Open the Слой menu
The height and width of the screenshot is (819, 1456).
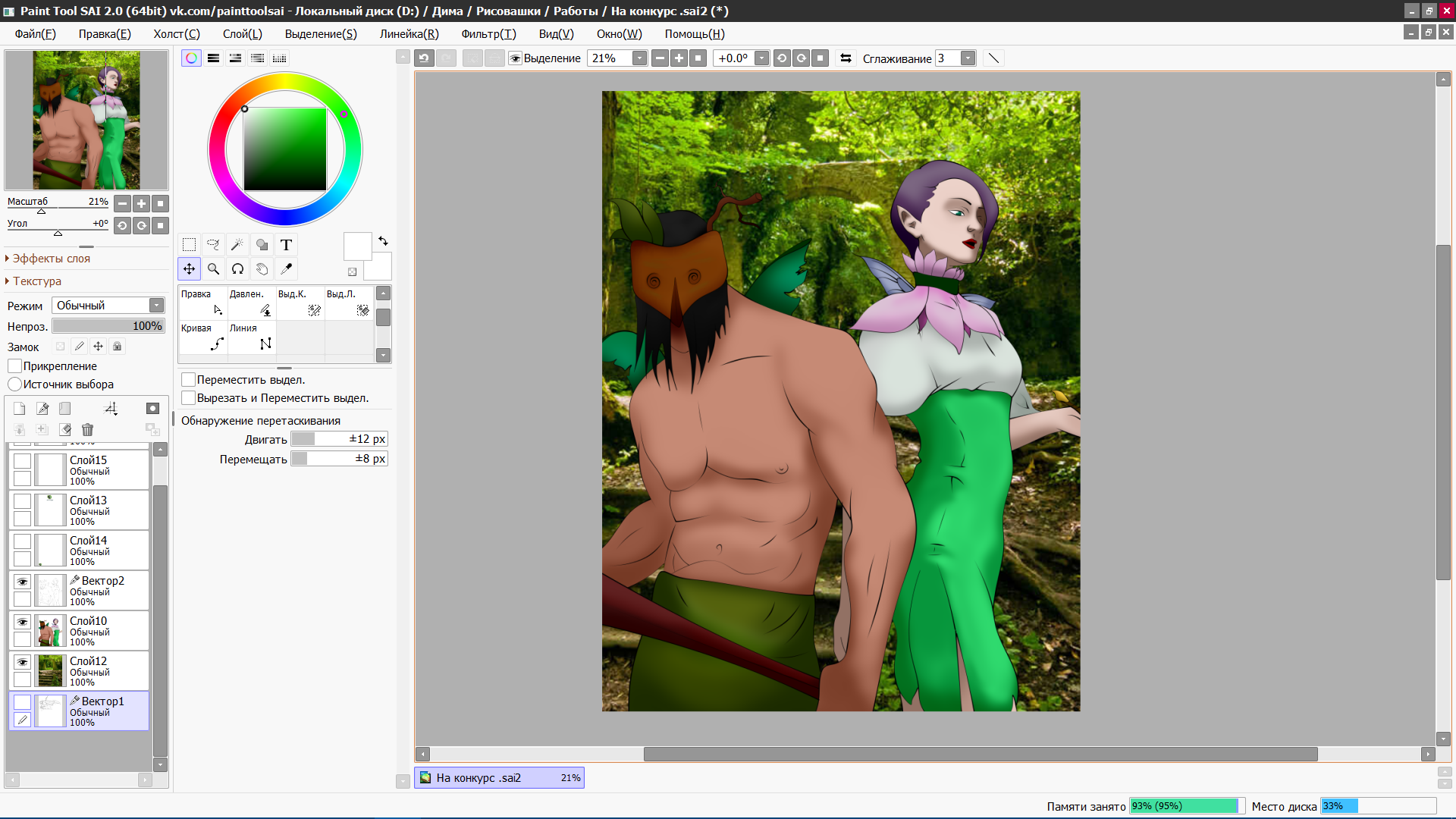243,34
